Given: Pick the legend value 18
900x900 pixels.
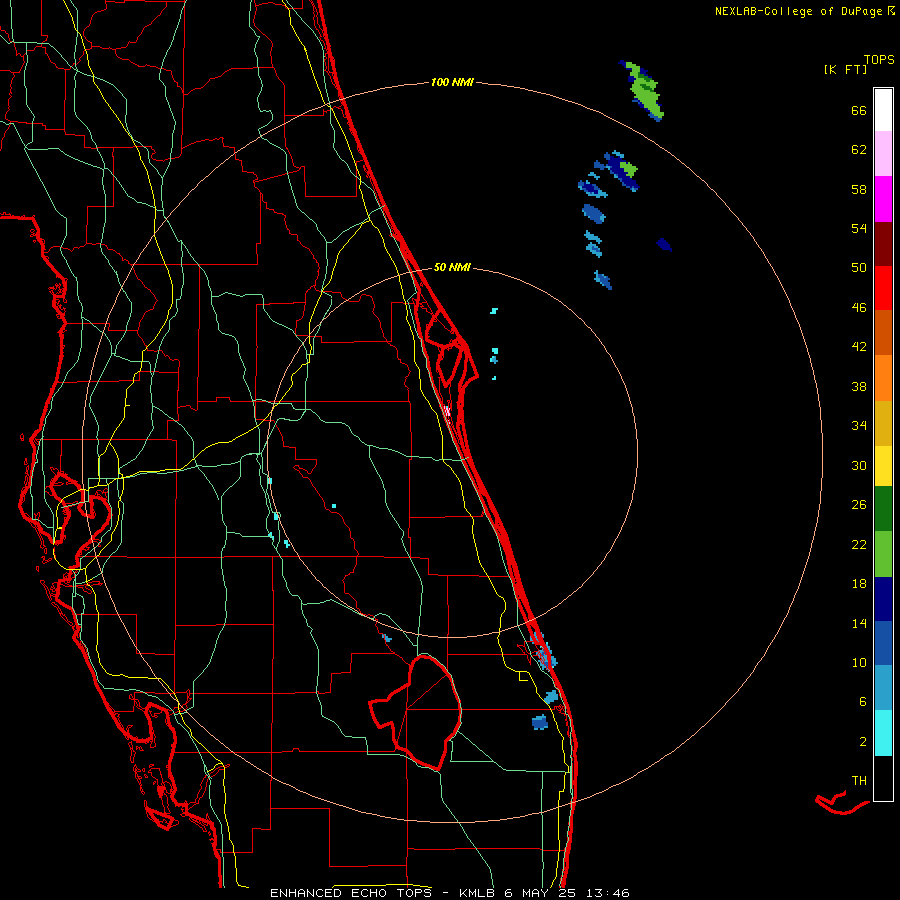Looking at the screenshot, I should click(859, 584).
